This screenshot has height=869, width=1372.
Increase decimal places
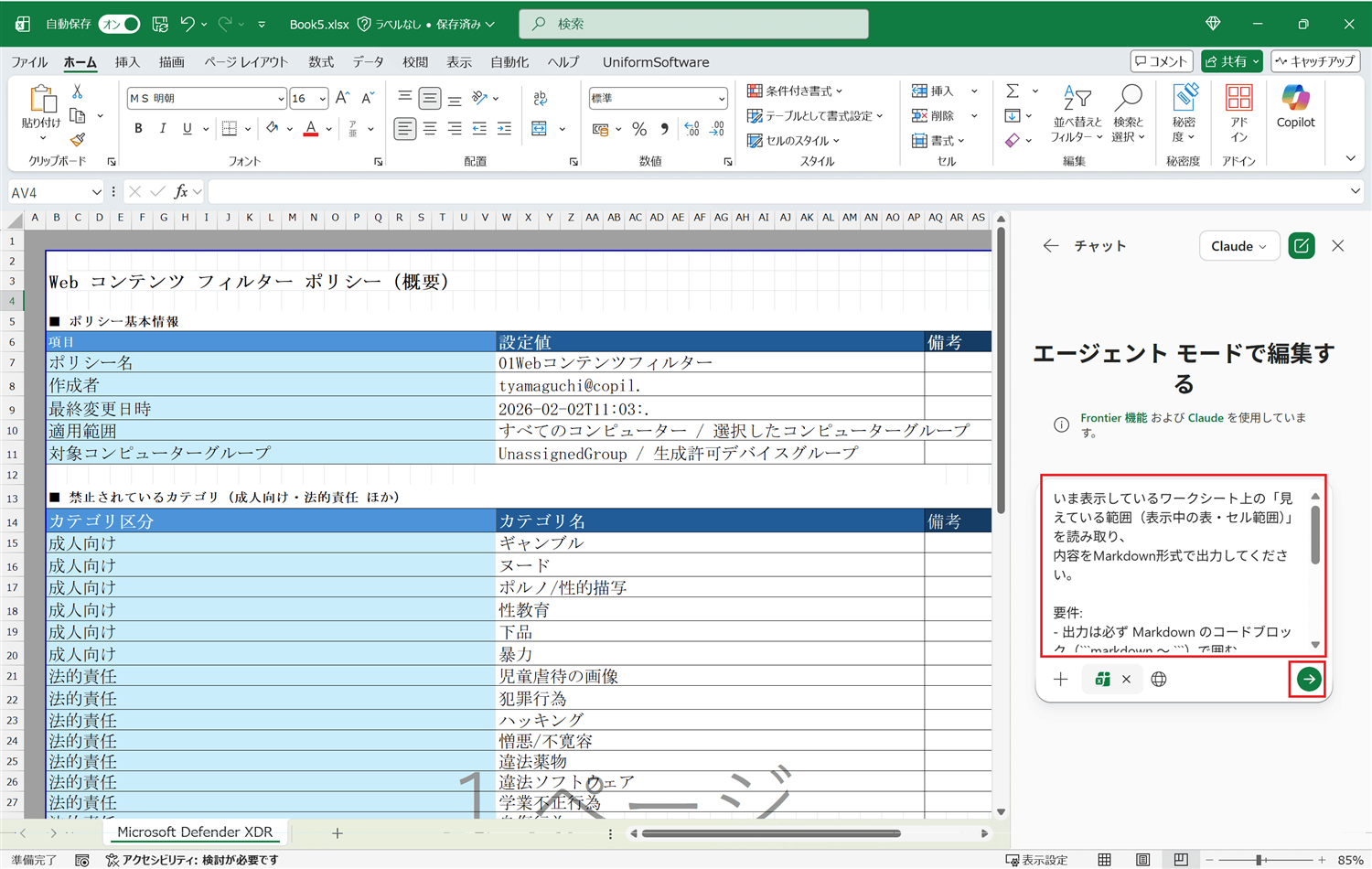click(691, 129)
